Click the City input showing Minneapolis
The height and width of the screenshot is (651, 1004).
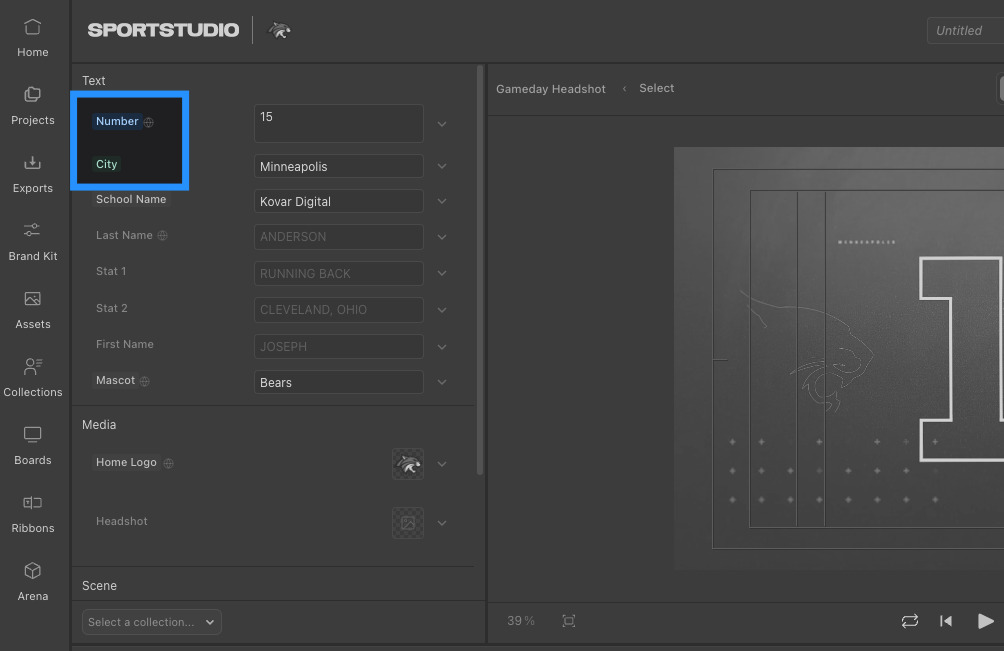click(x=339, y=166)
